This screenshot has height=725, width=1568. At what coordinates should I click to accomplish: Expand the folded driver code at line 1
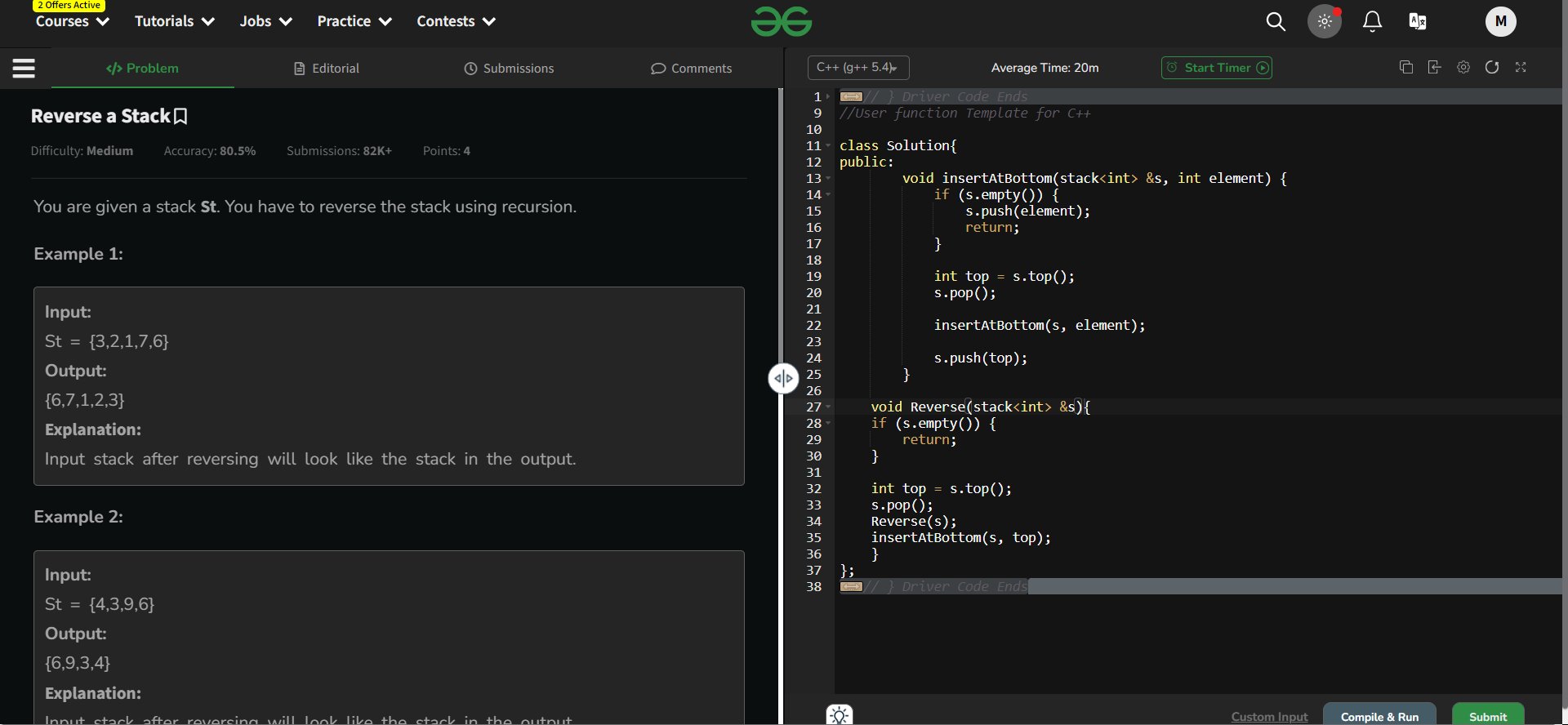pyautogui.click(x=828, y=96)
